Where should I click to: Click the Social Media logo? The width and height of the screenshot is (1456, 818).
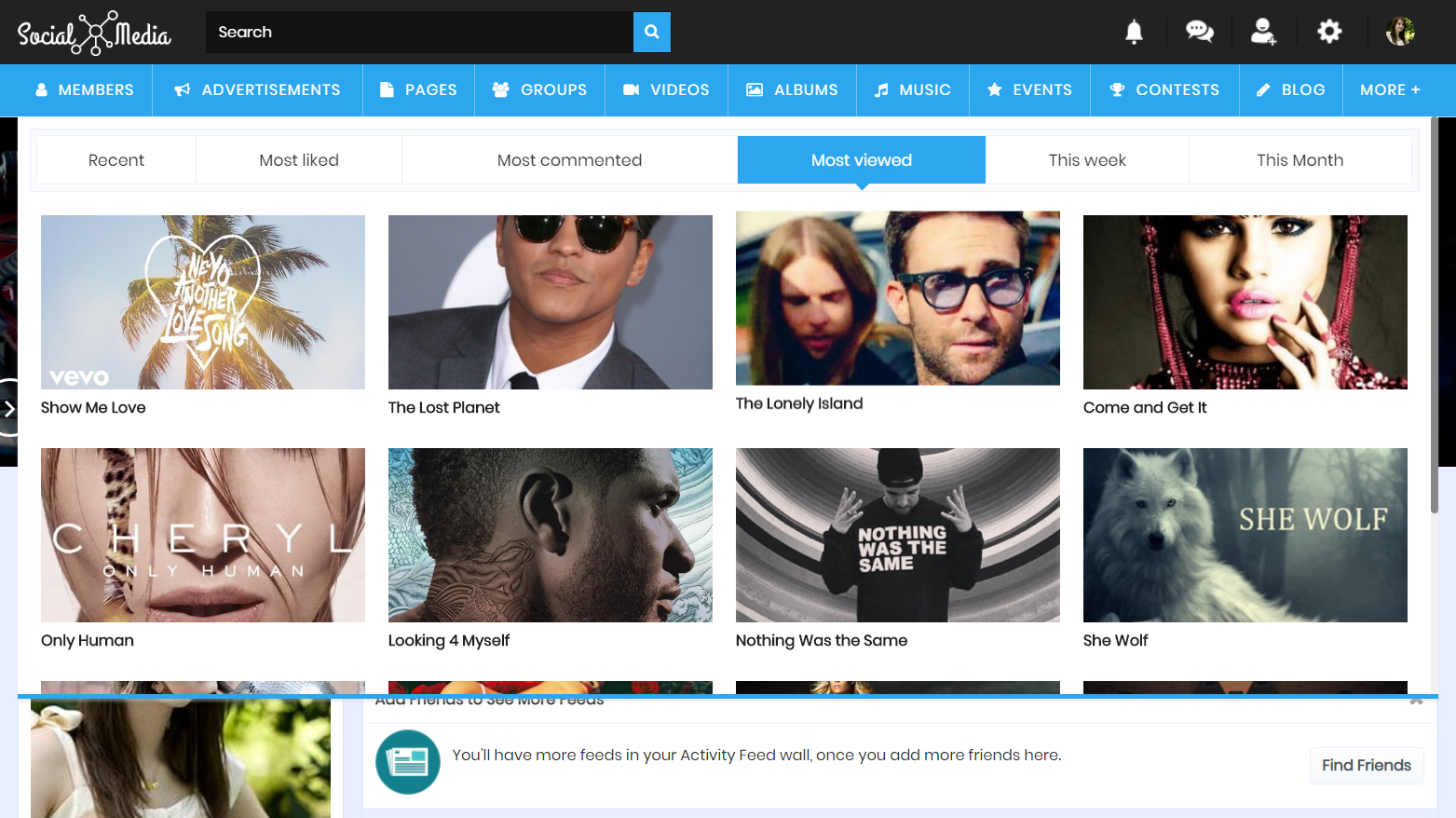click(x=94, y=34)
